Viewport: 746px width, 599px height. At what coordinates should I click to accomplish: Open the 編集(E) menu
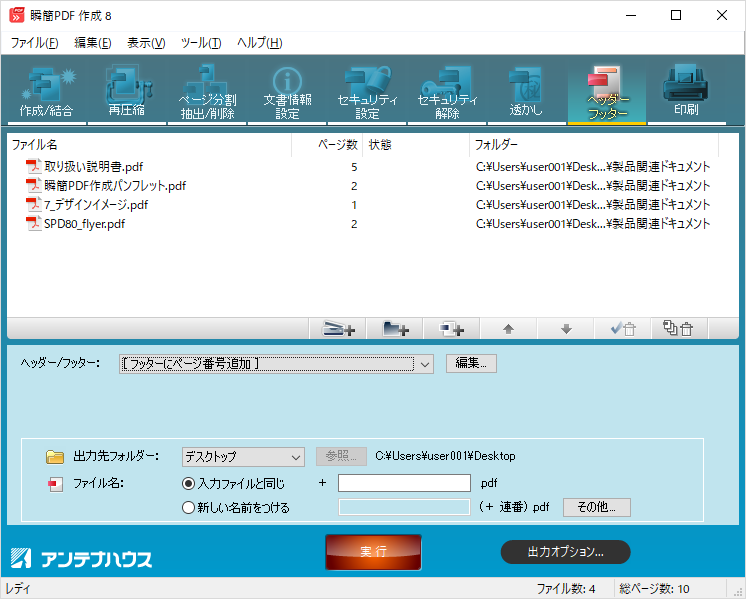click(x=93, y=43)
